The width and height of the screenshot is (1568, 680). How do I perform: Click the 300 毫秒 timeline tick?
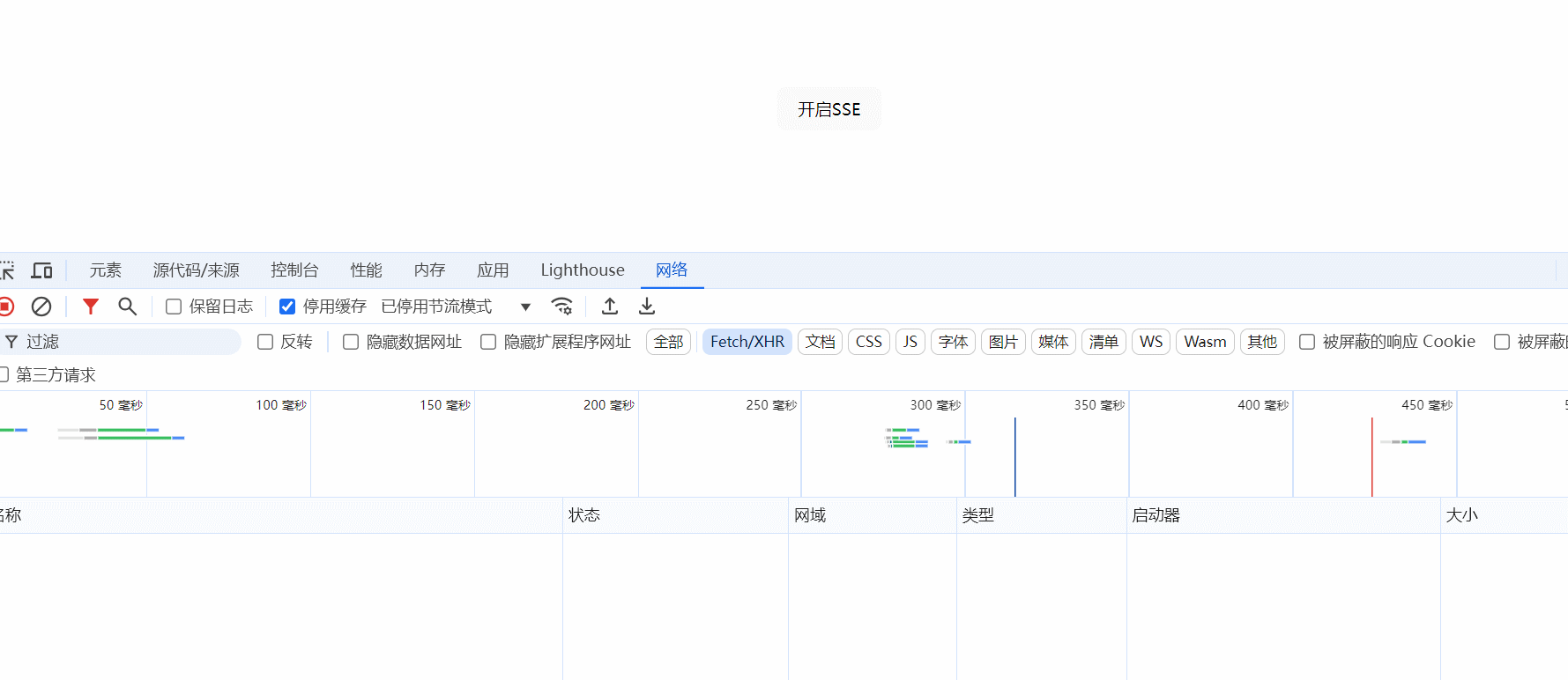[935, 405]
